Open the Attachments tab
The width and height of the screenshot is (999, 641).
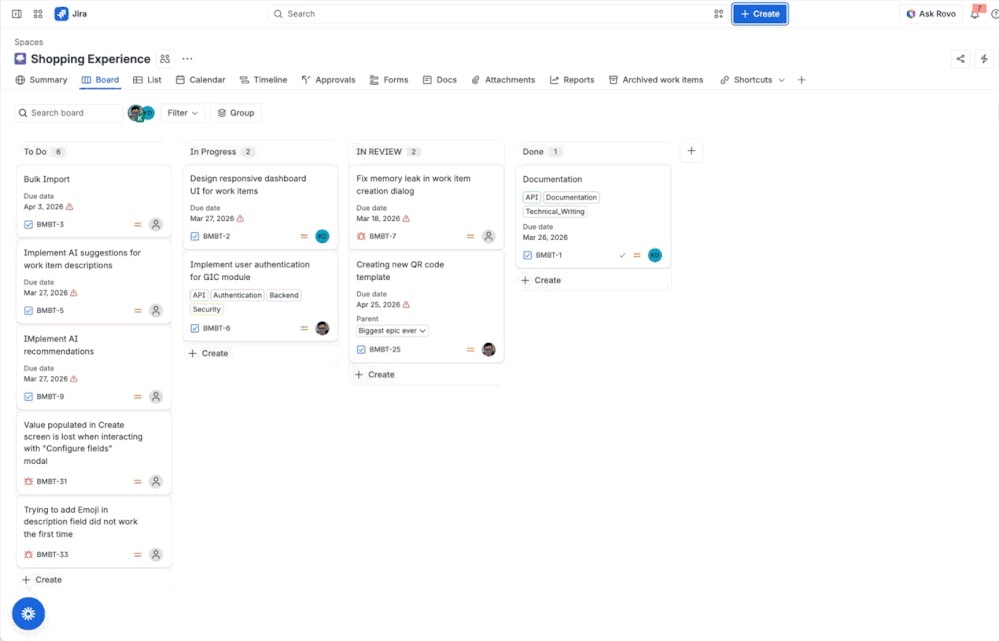(503, 80)
